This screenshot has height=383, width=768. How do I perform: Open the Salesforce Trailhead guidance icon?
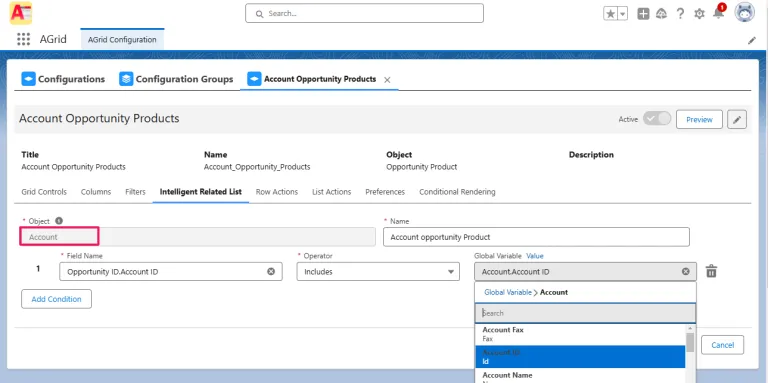click(x=661, y=14)
